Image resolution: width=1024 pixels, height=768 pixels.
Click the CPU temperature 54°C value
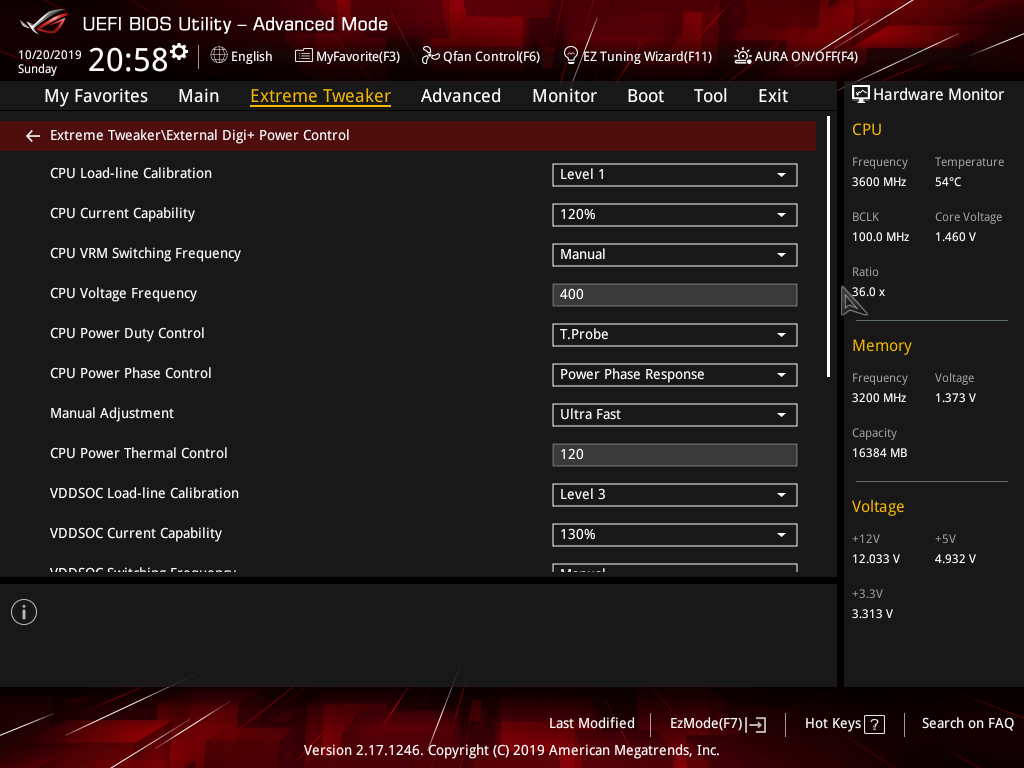click(x=948, y=182)
